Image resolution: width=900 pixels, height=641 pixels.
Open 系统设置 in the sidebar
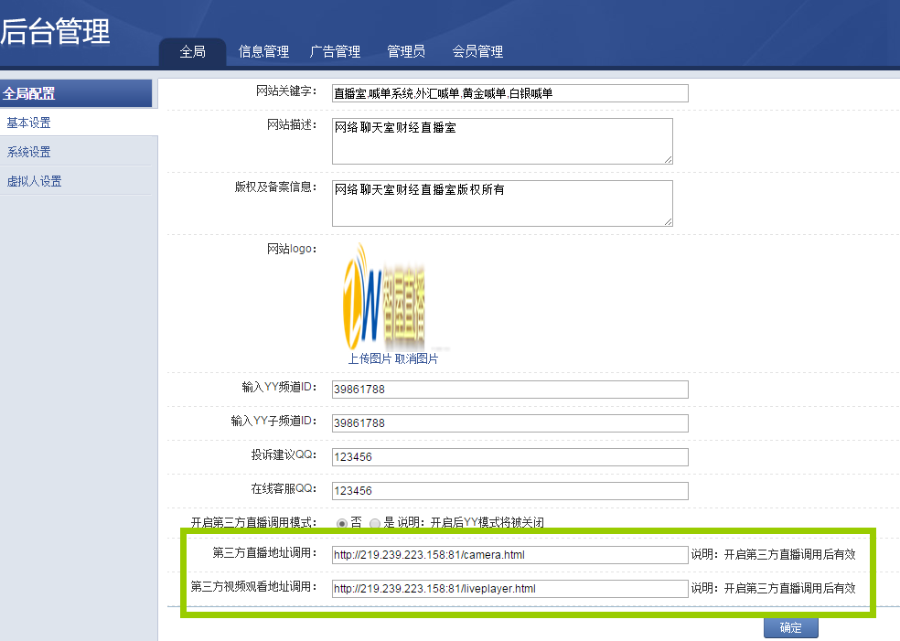pos(30,152)
